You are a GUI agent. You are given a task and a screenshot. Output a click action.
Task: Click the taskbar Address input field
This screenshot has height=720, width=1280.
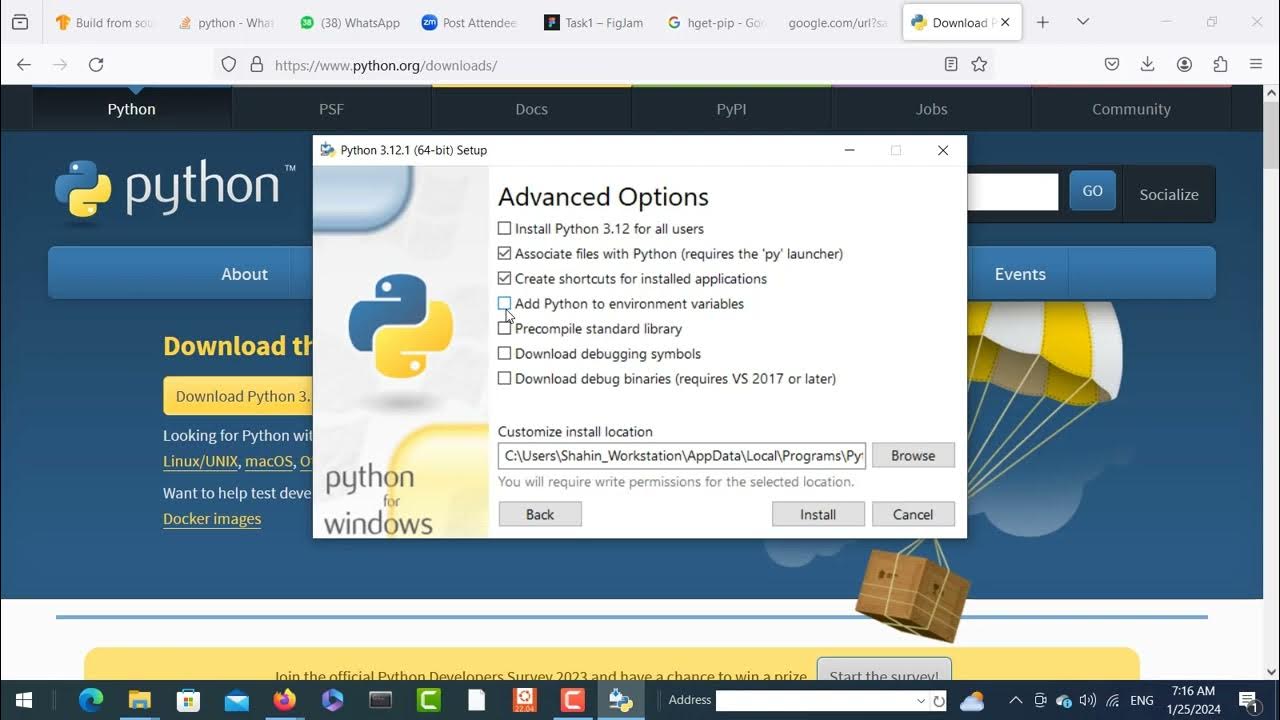click(814, 701)
